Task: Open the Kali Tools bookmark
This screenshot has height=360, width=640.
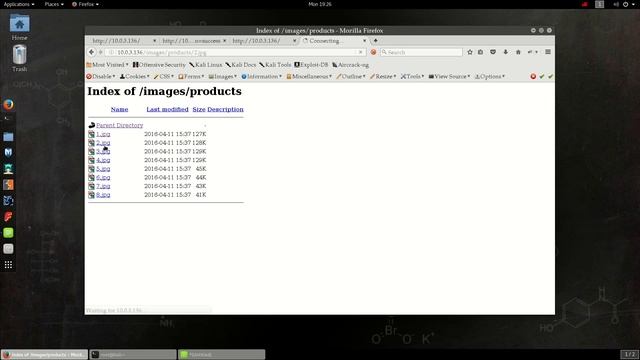Action: click(276, 65)
